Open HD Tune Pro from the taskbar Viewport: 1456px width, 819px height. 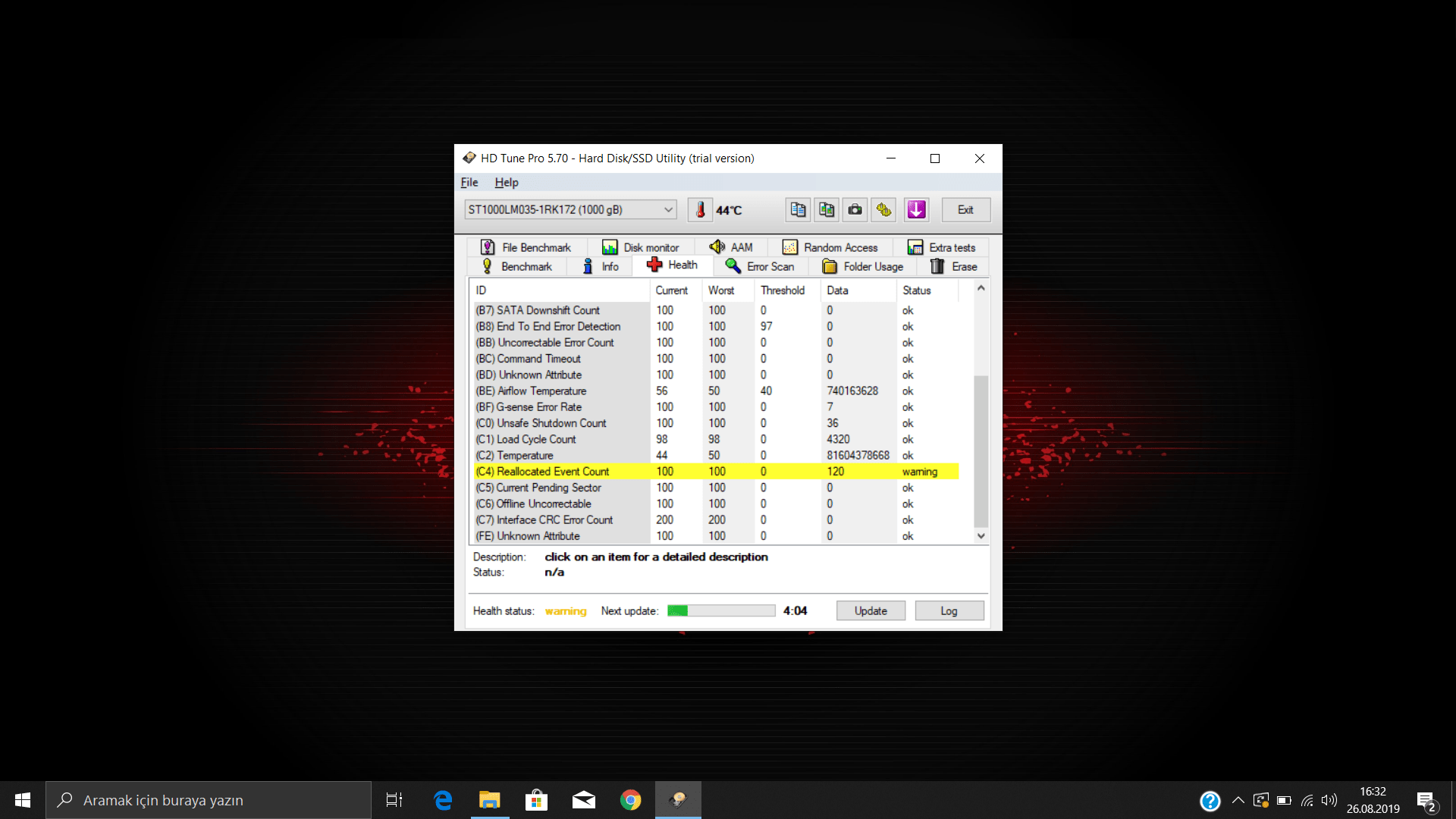tap(677, 799)
